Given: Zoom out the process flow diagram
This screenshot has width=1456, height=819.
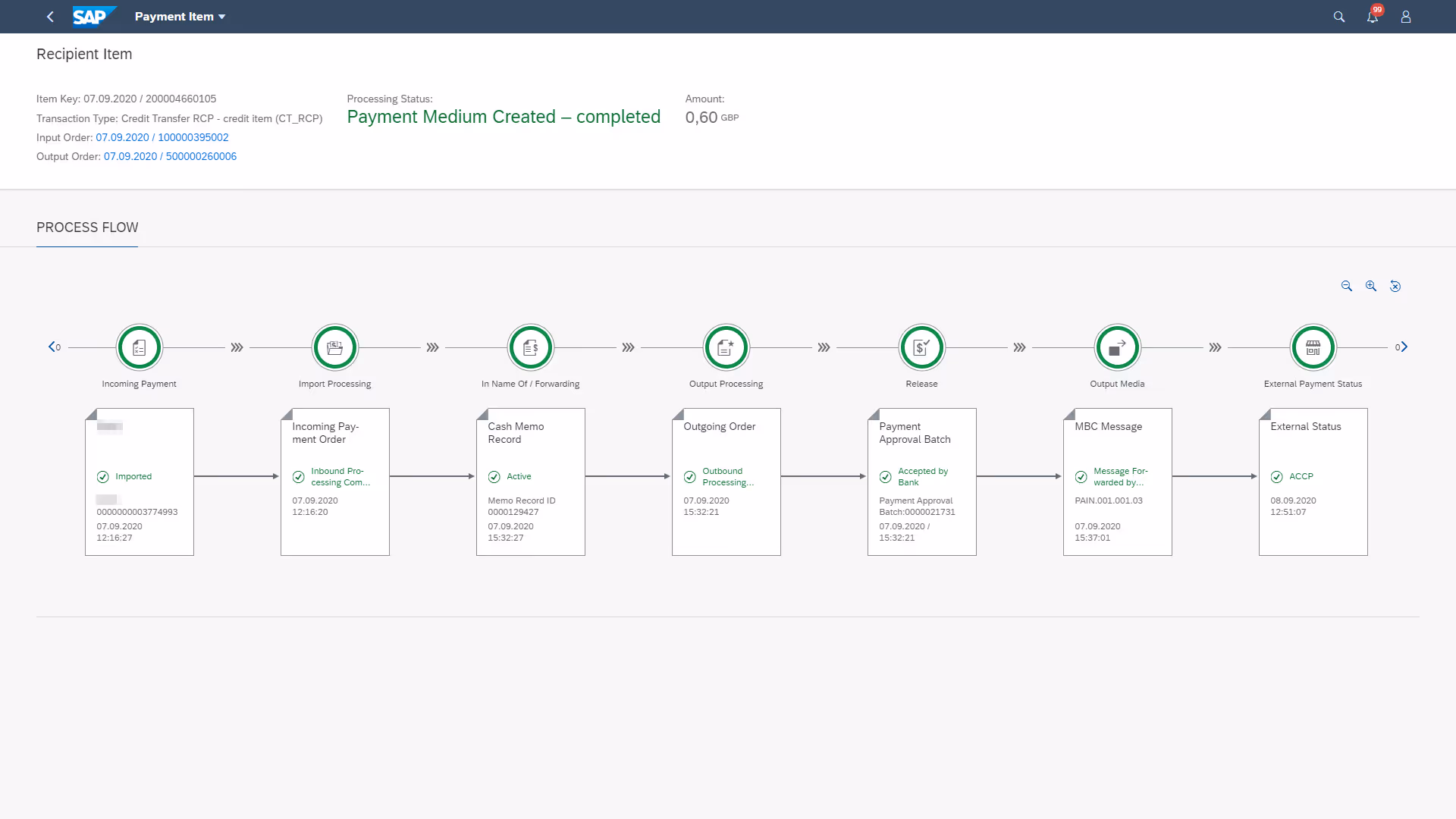Looking at the screenshot, I should pos(1347,286).
